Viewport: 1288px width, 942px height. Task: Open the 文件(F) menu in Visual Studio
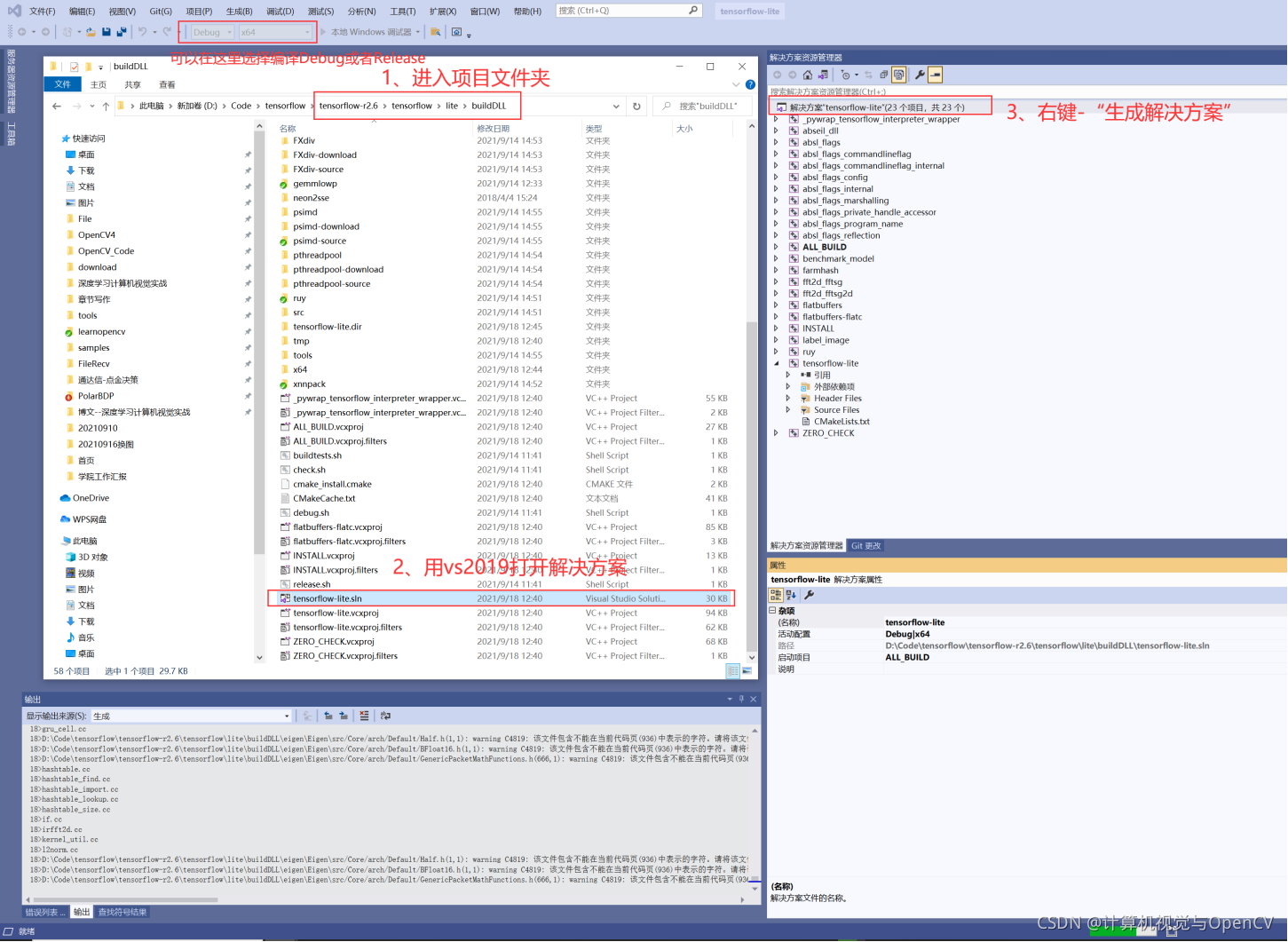[42, 12]
